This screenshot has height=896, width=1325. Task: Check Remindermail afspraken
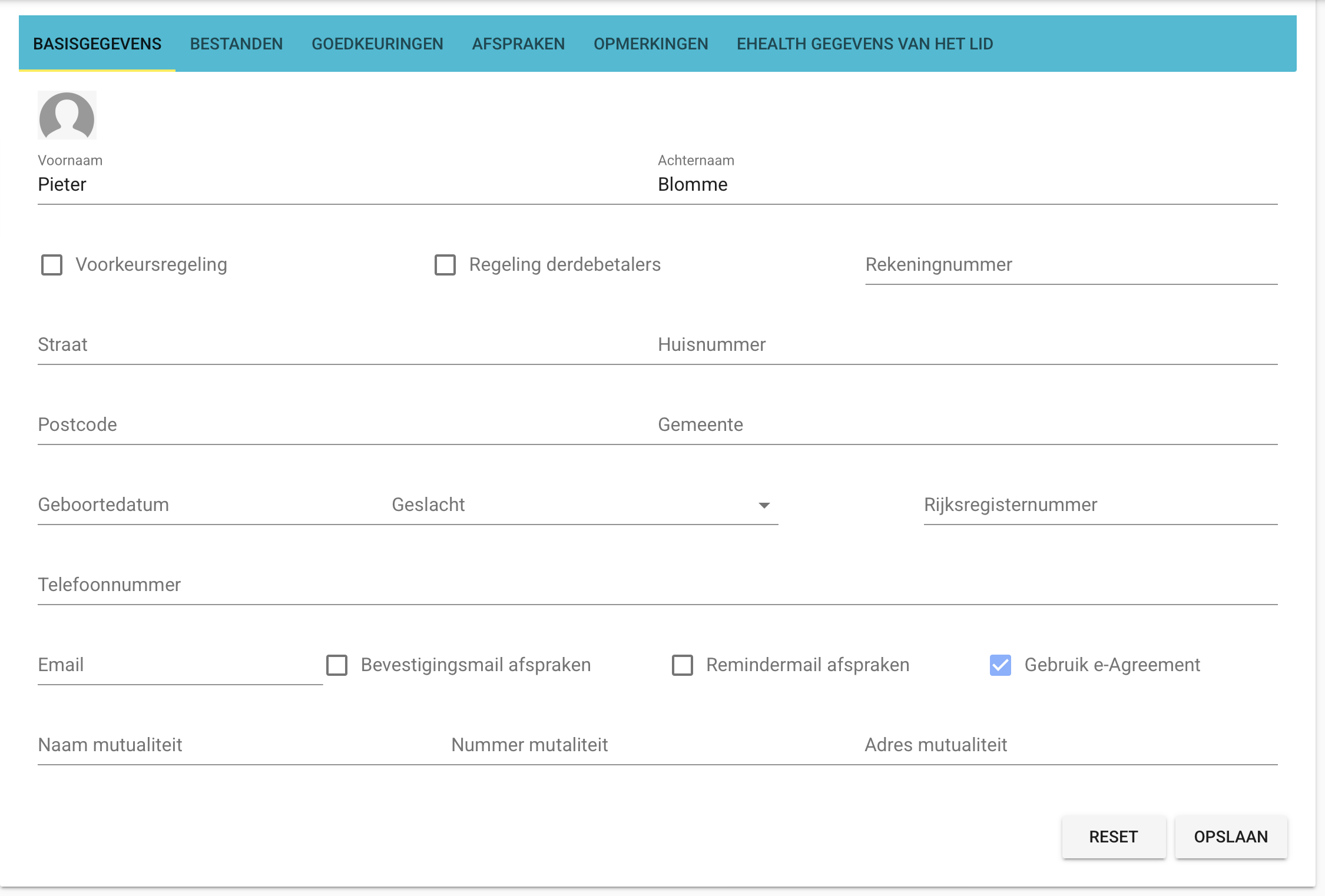tap(683, 665)
